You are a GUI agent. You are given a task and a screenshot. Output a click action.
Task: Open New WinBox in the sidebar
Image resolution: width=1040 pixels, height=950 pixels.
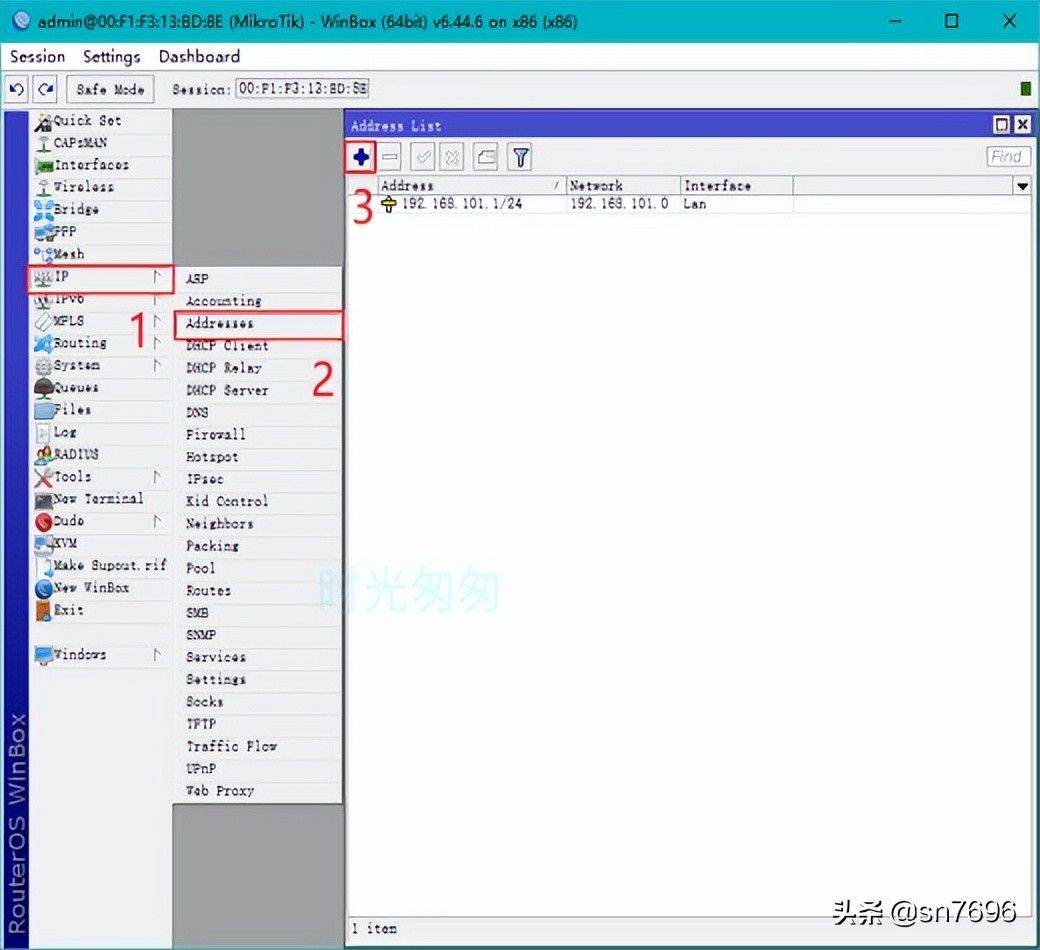[x=101, y=588]
